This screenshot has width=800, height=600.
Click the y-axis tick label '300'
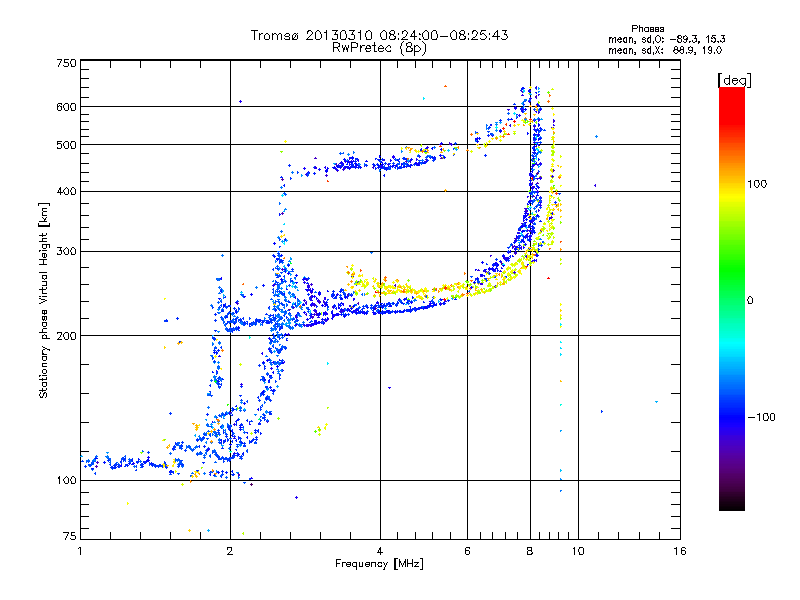point(66,251)
